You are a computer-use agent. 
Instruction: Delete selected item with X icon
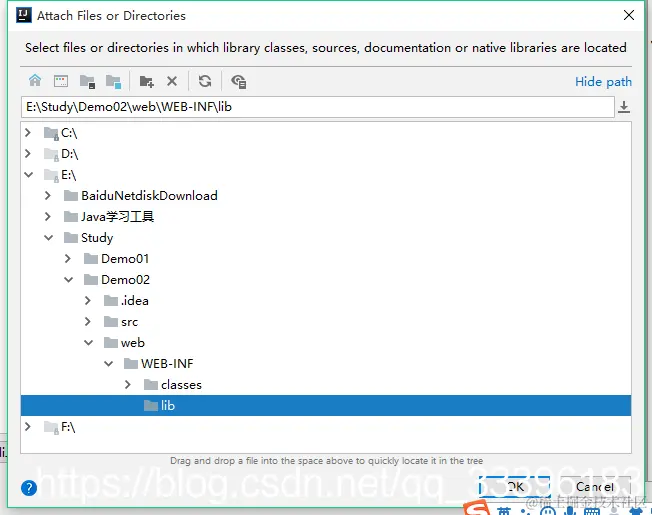(x=172, y=81)
